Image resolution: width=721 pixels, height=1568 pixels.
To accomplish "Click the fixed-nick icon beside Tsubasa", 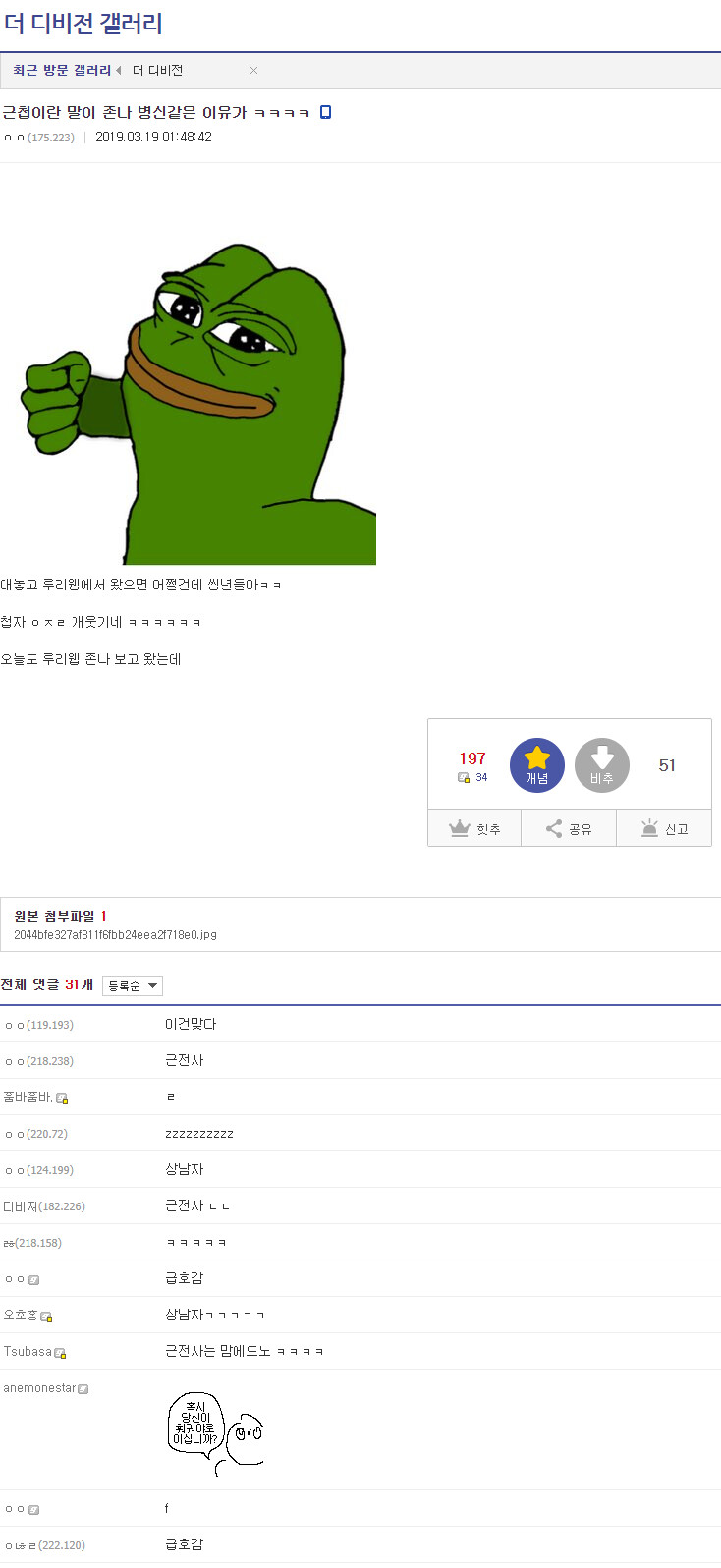I will (x=60, y=1353).
